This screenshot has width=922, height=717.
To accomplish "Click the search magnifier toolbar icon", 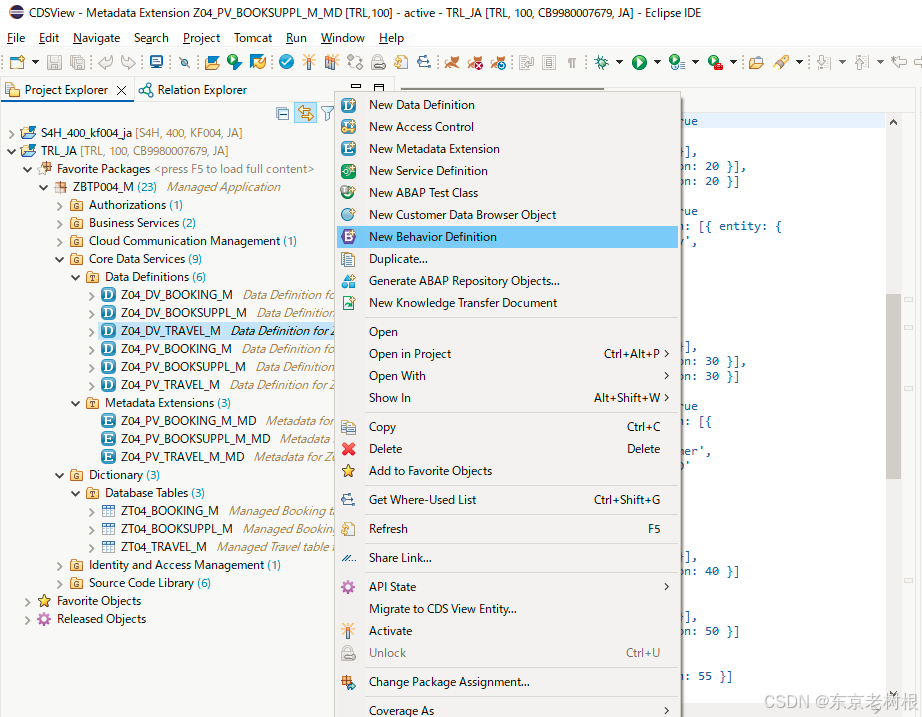I will [184, 62].
